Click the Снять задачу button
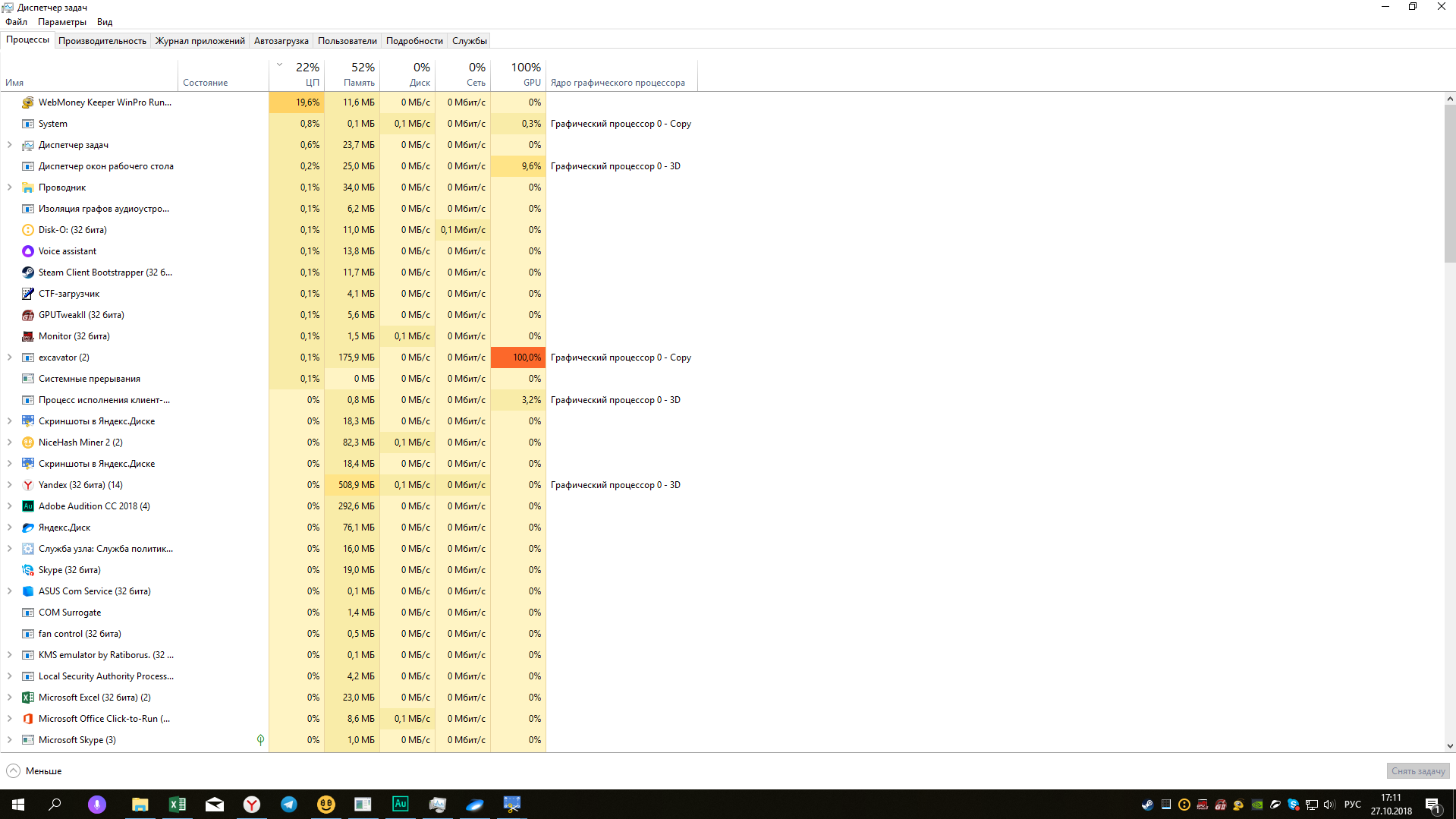1456x819 pixels. click(x=1418, y=771)
